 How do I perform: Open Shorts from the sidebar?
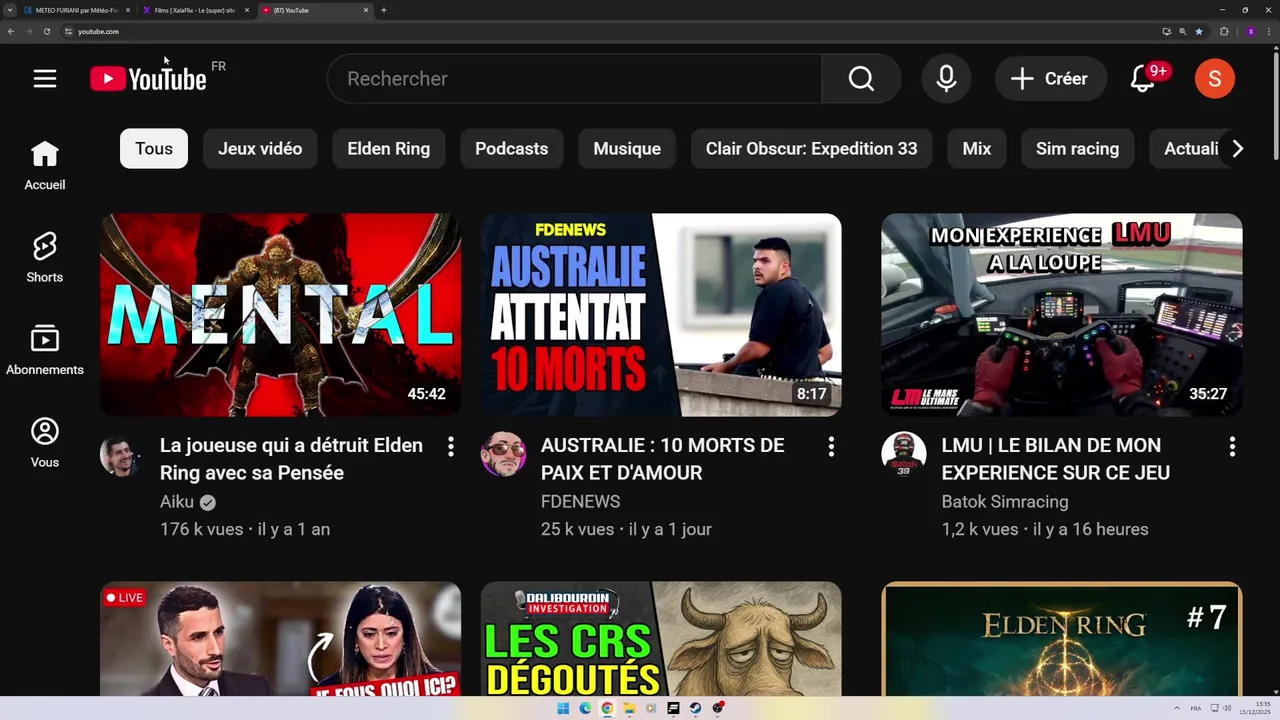pyautogui.click(x=45, y=258)
